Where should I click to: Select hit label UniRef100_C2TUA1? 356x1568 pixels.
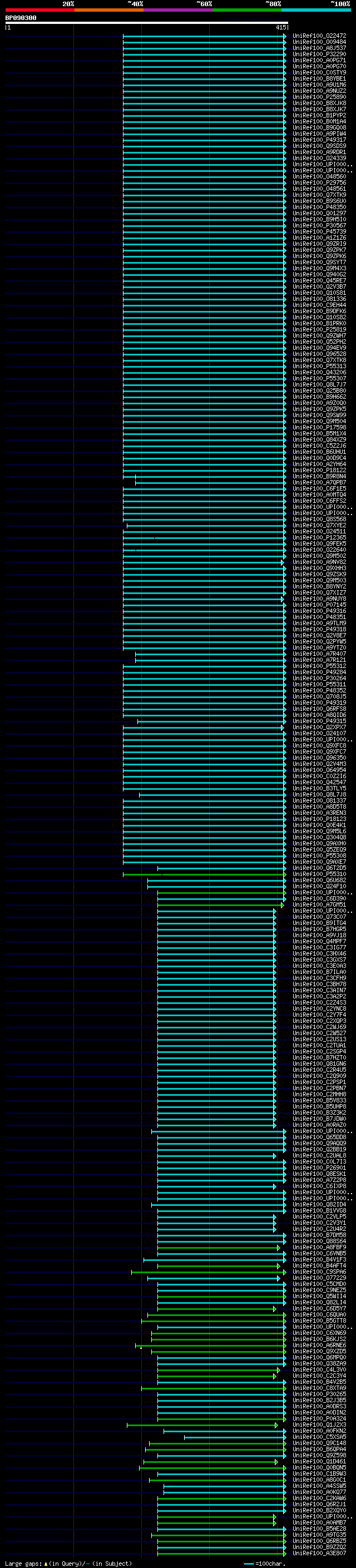point(319,1045)
